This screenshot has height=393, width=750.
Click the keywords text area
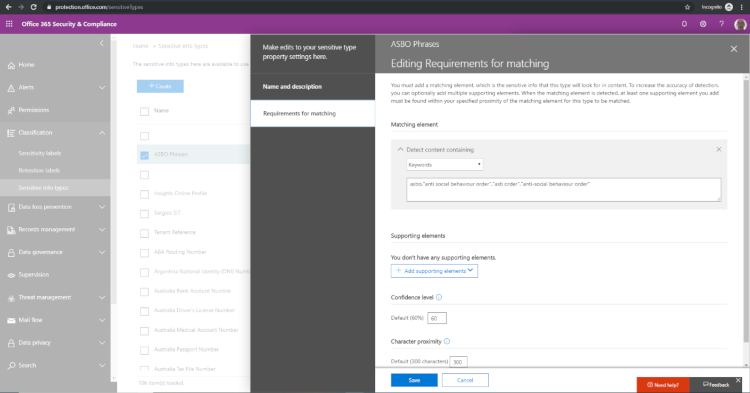coord(563,190)
